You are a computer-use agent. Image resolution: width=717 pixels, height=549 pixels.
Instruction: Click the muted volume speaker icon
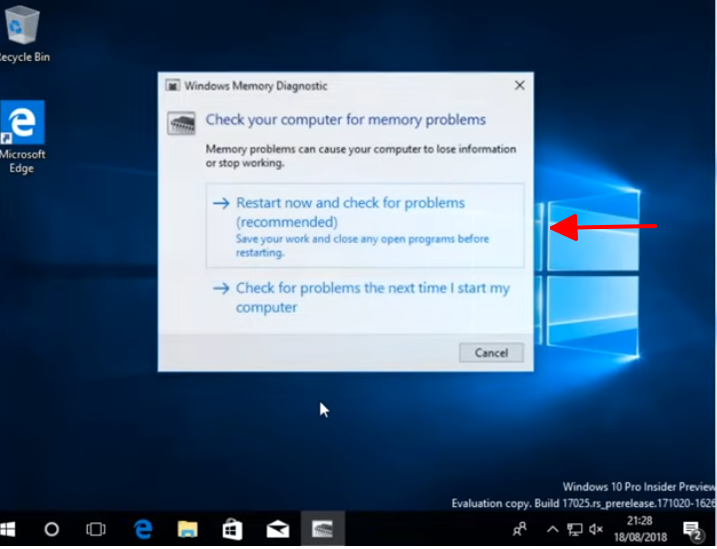pos(597,528)
